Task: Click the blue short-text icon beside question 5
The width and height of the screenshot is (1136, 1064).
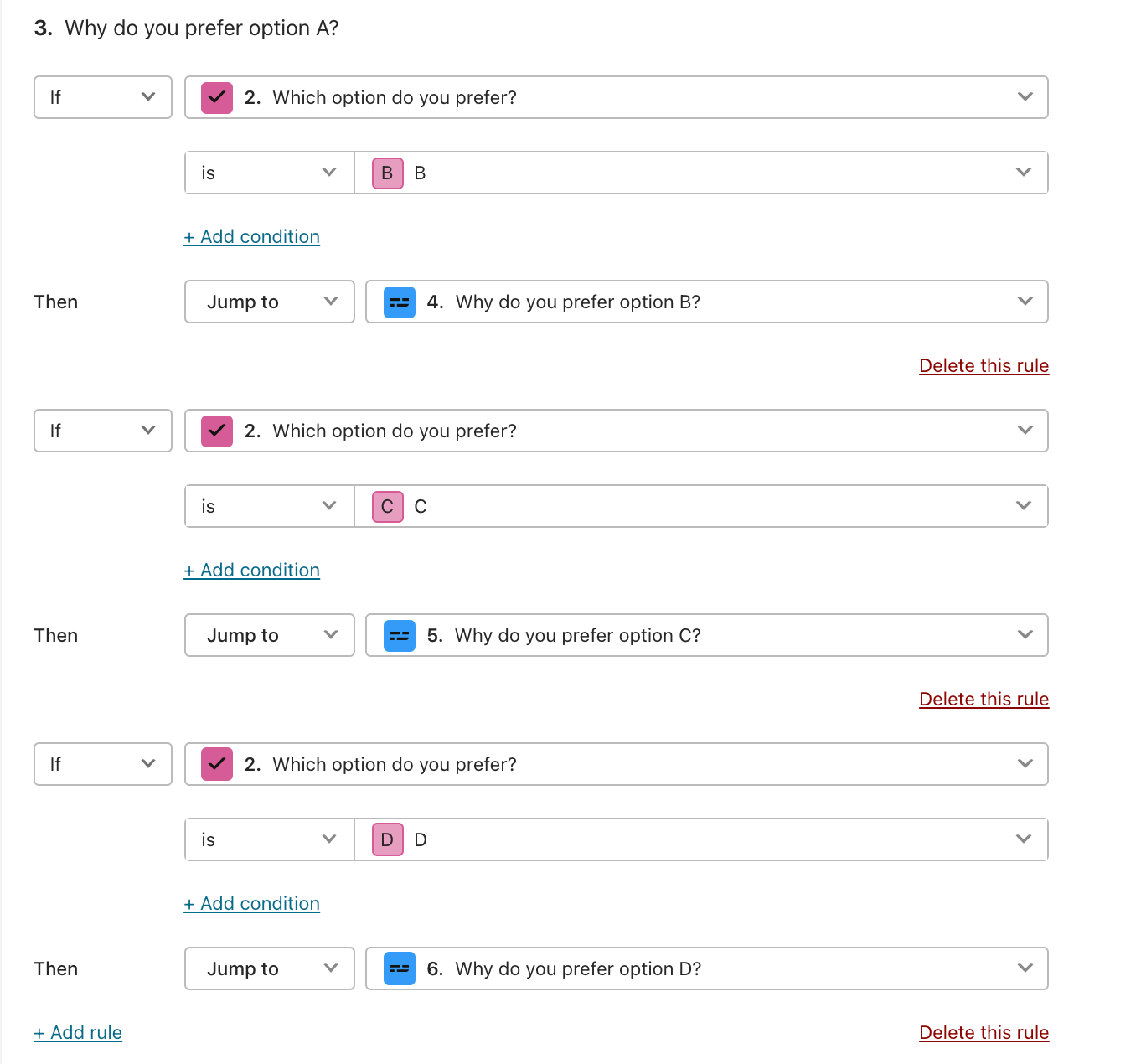Action: pyautogui.click(x=399, y=635)
